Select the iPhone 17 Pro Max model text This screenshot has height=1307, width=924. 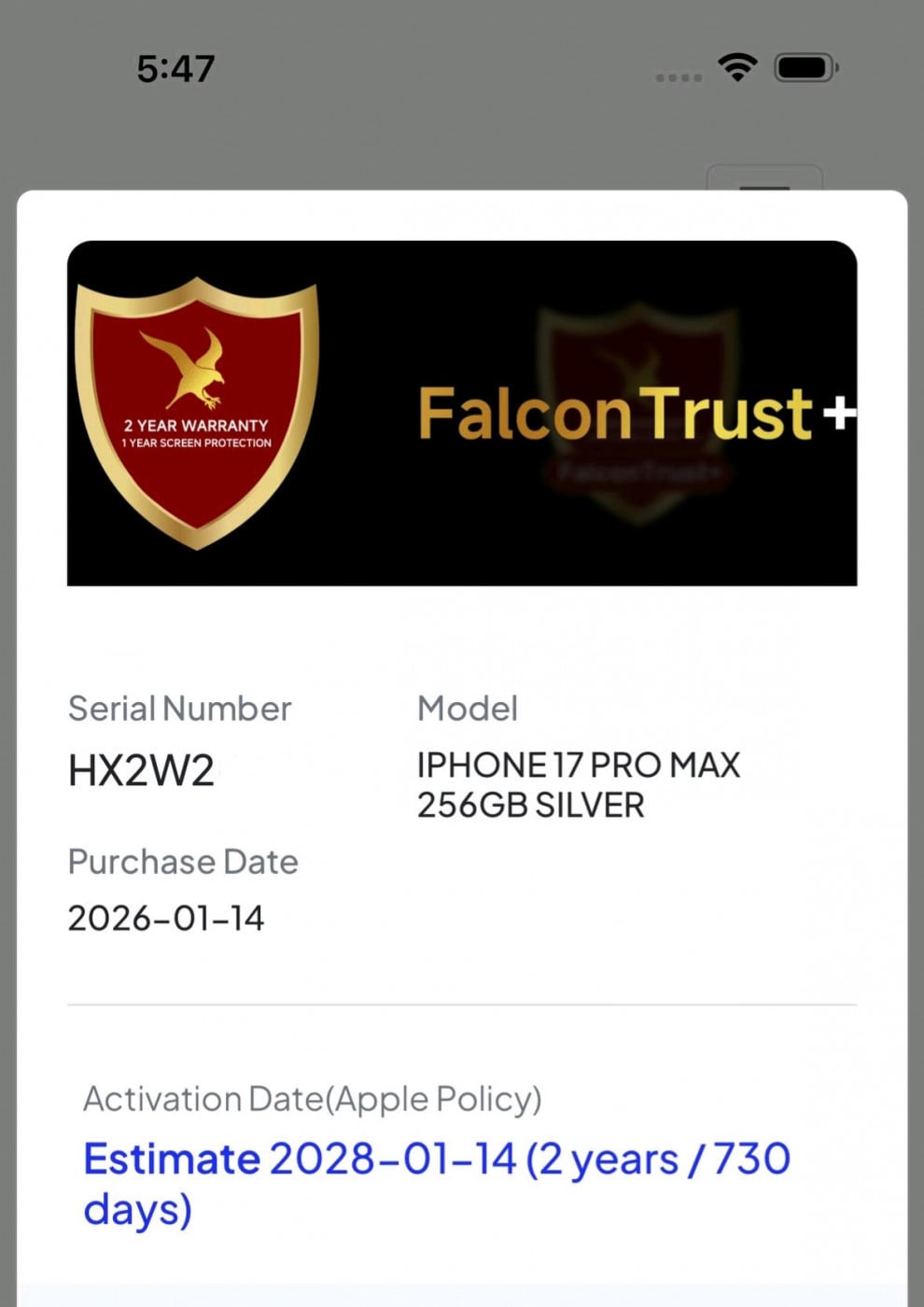[578, 784]
